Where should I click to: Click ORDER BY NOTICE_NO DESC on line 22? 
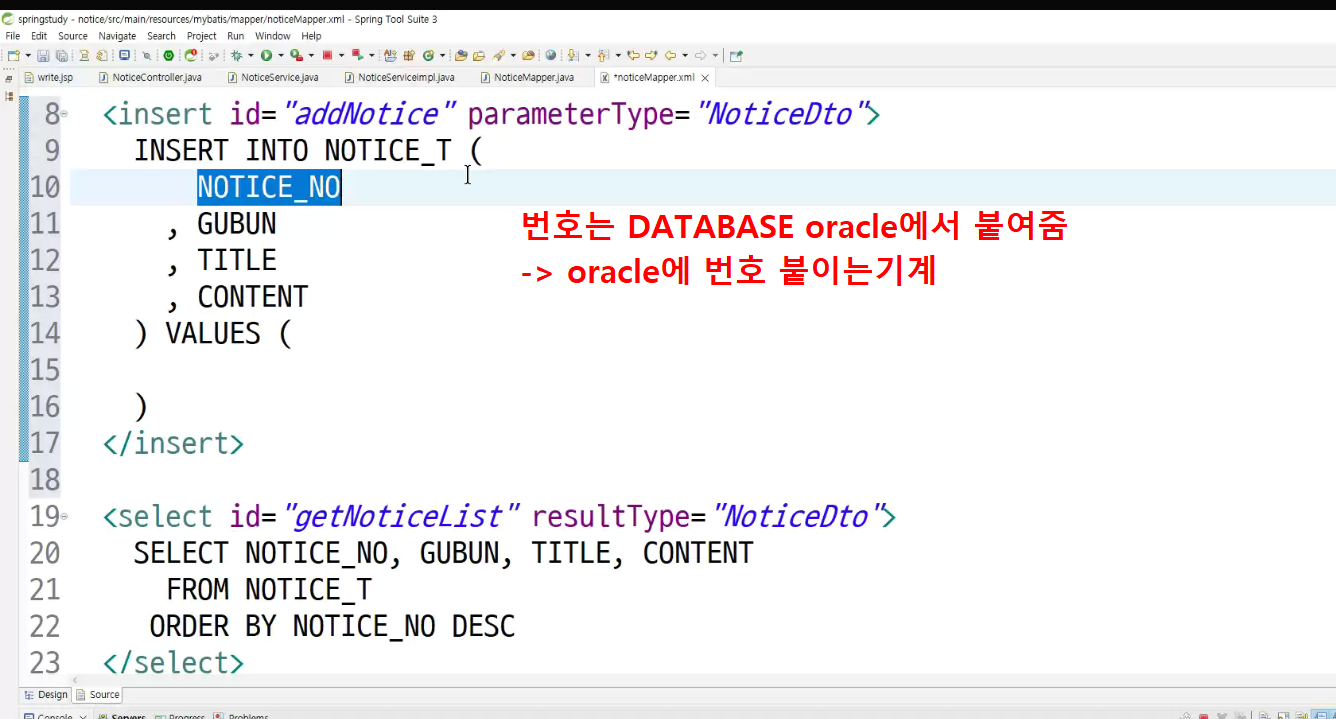tap(332, 627)
